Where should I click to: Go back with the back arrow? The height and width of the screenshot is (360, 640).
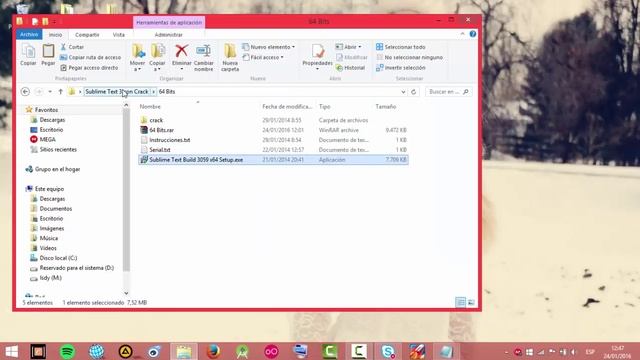point(25,92)
